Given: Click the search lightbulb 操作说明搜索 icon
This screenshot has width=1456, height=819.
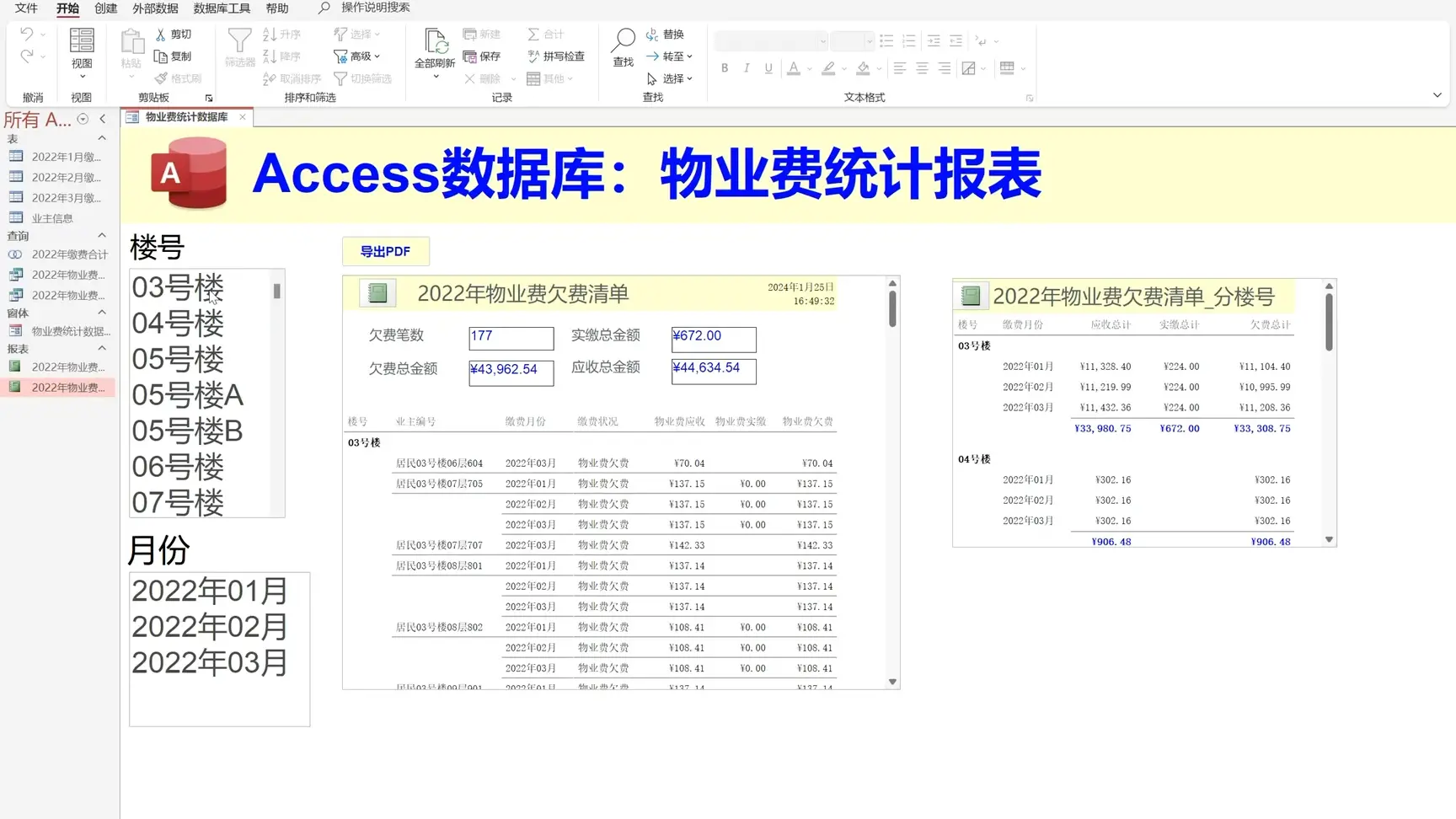Looking at the screenshot, I should point(324,8).
